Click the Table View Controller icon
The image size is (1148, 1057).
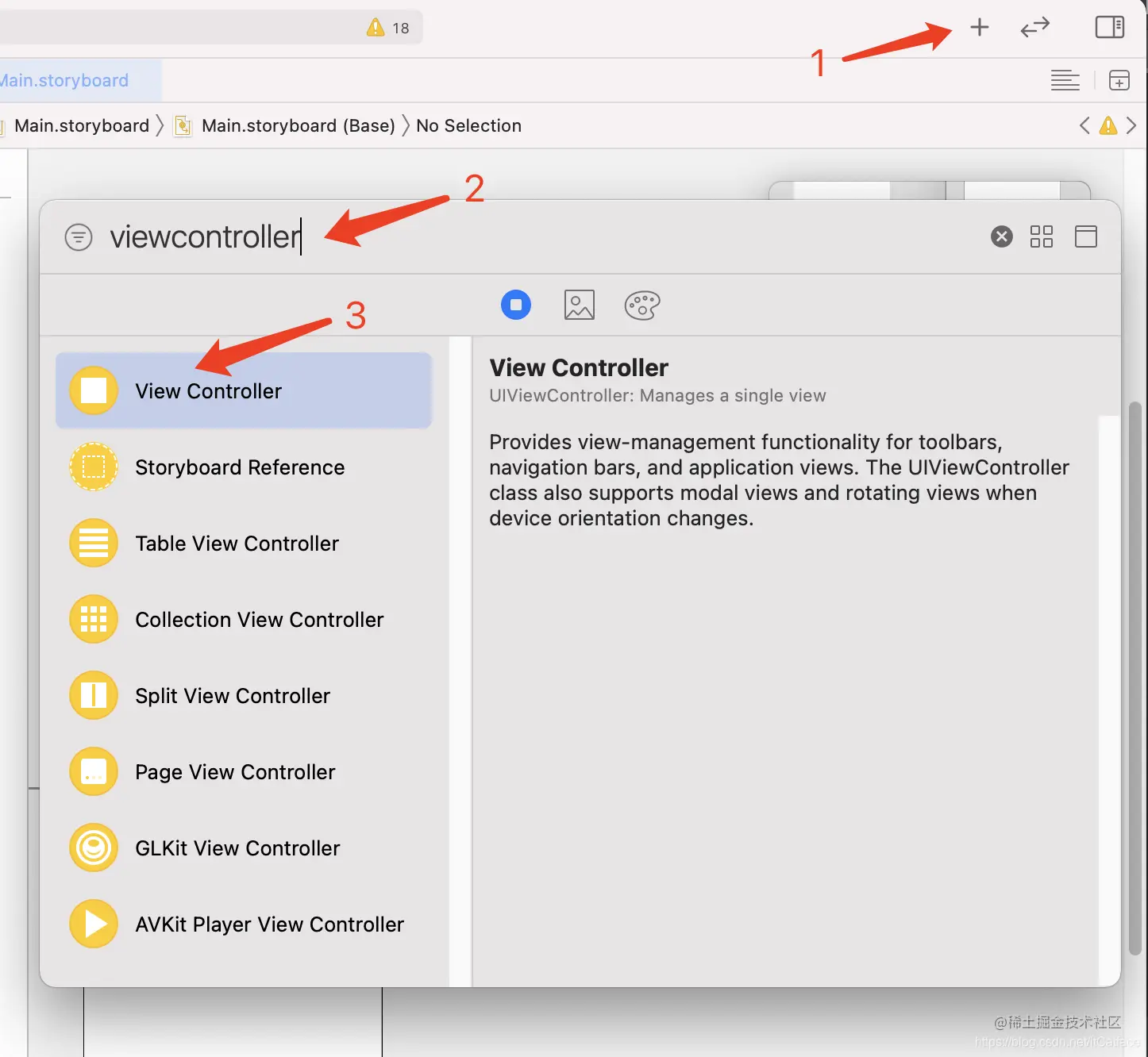(x=94, y=543)
